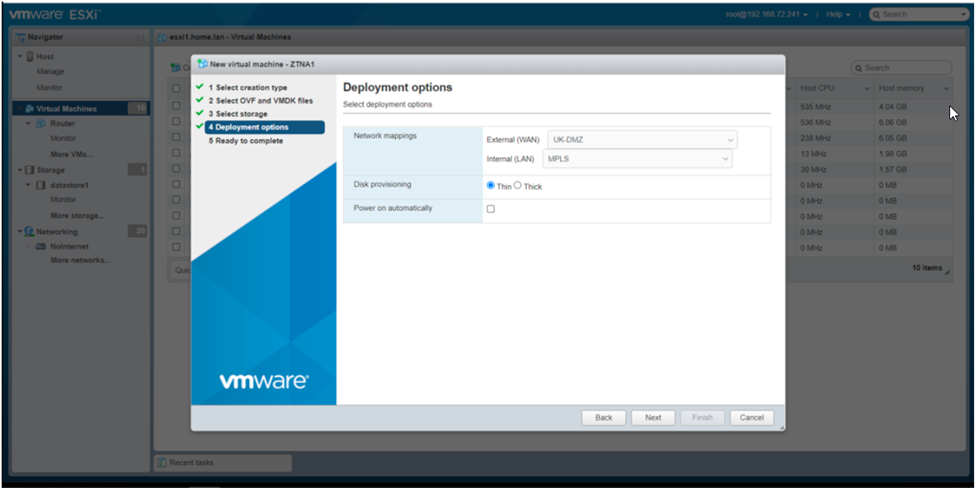
Task: Tick the checkbox of the 6.06 GB row
Action: [176, 122]
